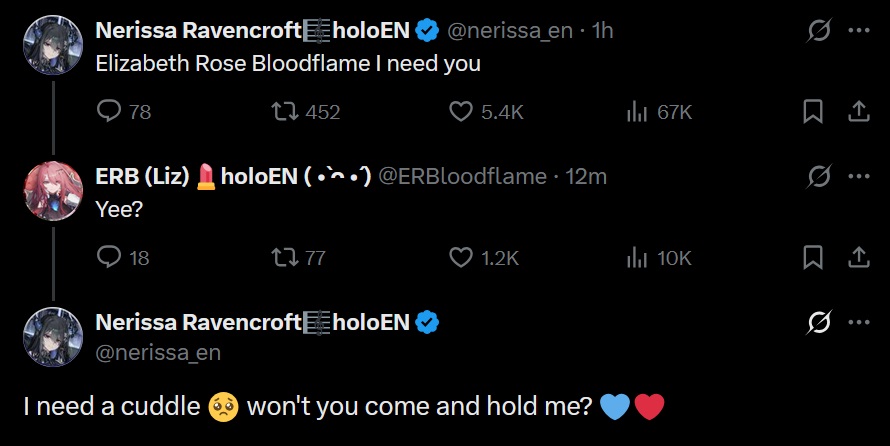Retweet ERB's tweet with 77 reposts
Viewport: 890px width, 446px height.
(287, 258)
